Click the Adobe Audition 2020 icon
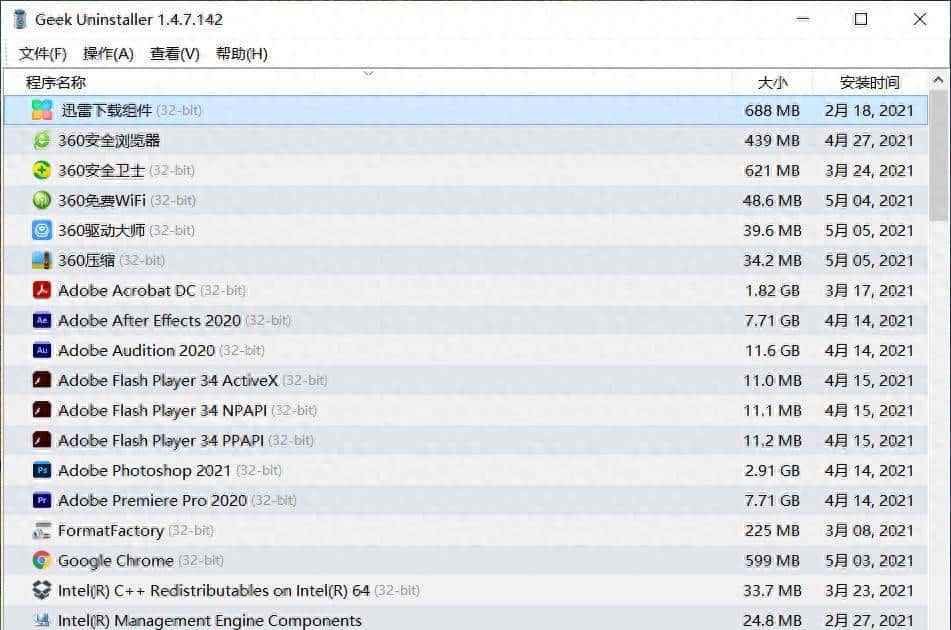951x630 pixels. click(x=42, y=350)
